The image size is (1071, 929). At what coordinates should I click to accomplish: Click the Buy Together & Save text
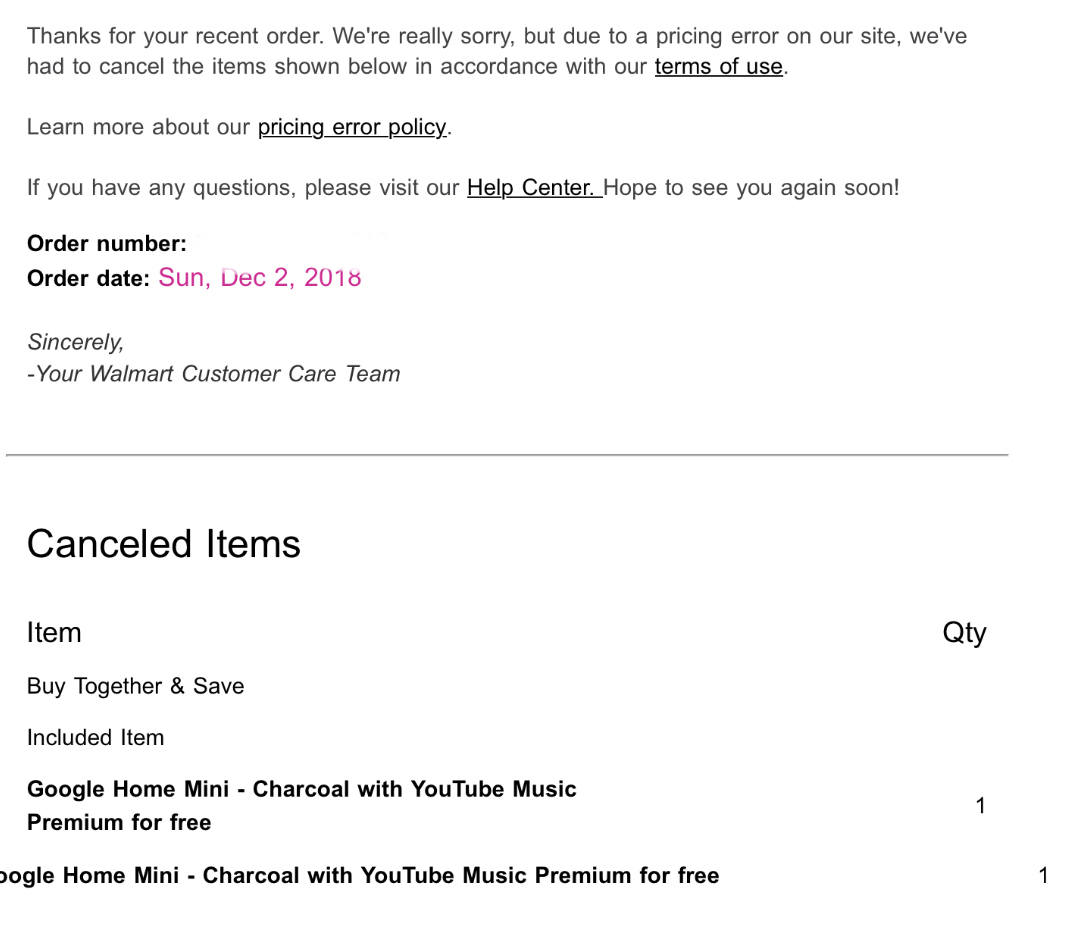pyautogui.click(x=135, y=687)
